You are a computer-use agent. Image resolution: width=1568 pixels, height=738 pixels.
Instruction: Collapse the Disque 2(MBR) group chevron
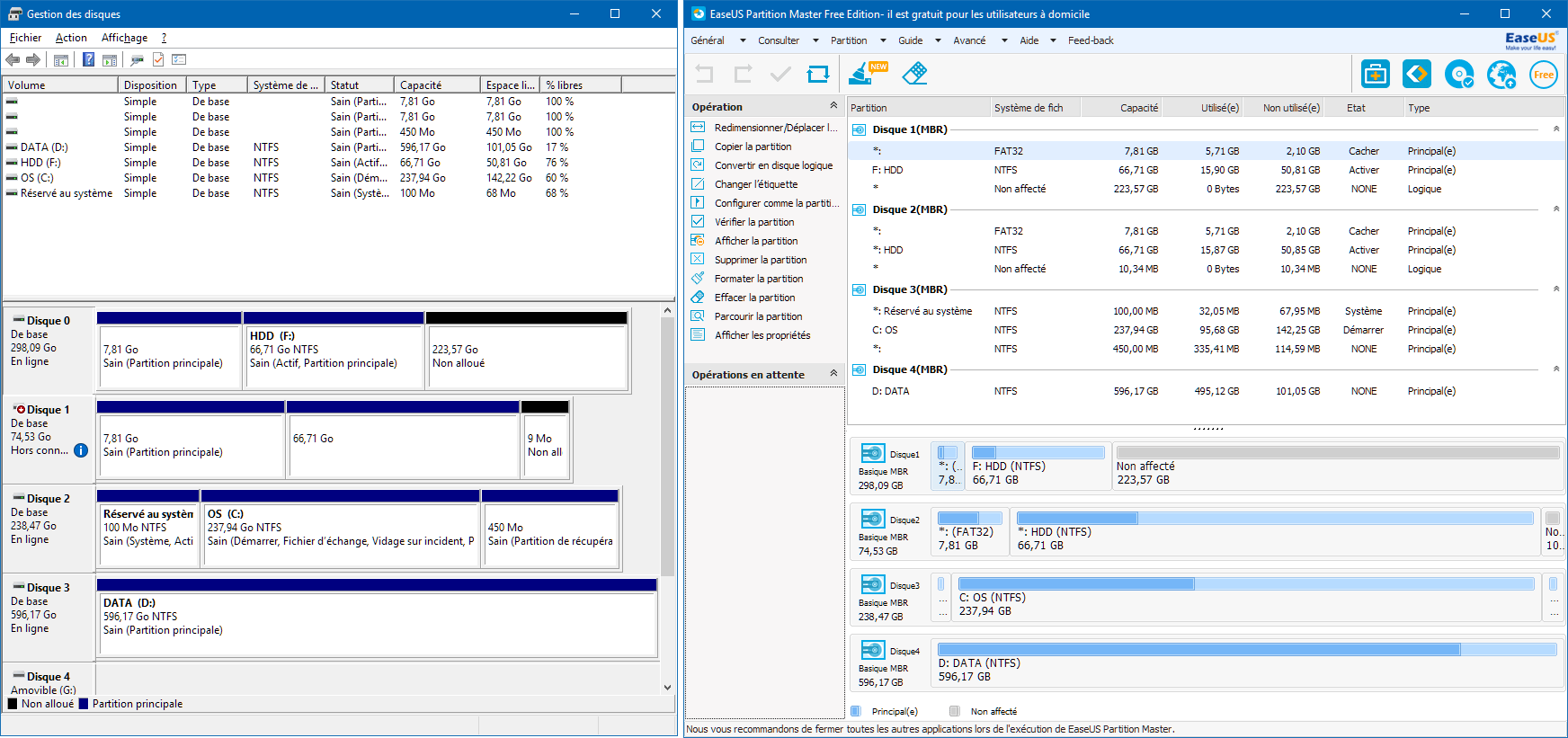[1556, 209]
